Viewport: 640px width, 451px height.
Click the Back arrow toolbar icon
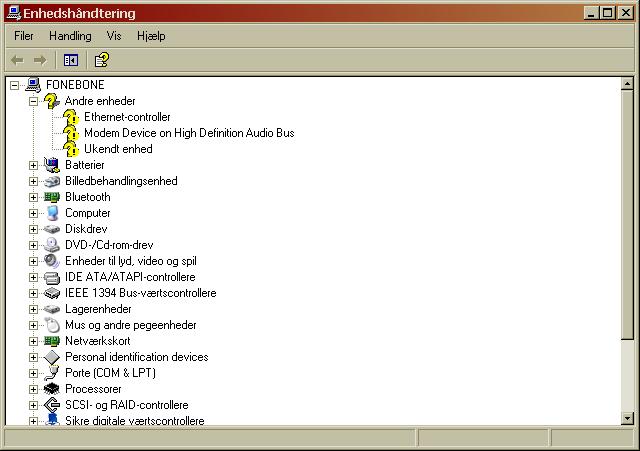click(x=17, y=60)
